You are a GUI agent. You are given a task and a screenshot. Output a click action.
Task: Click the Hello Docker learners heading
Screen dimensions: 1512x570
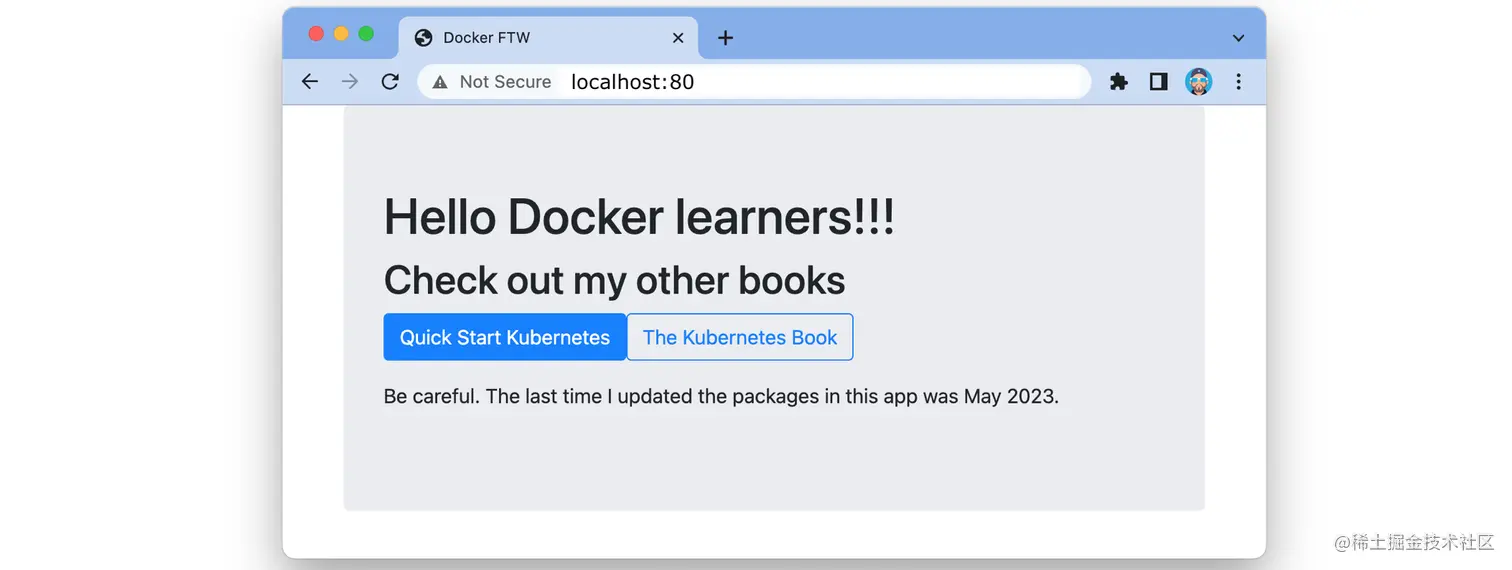639,217
